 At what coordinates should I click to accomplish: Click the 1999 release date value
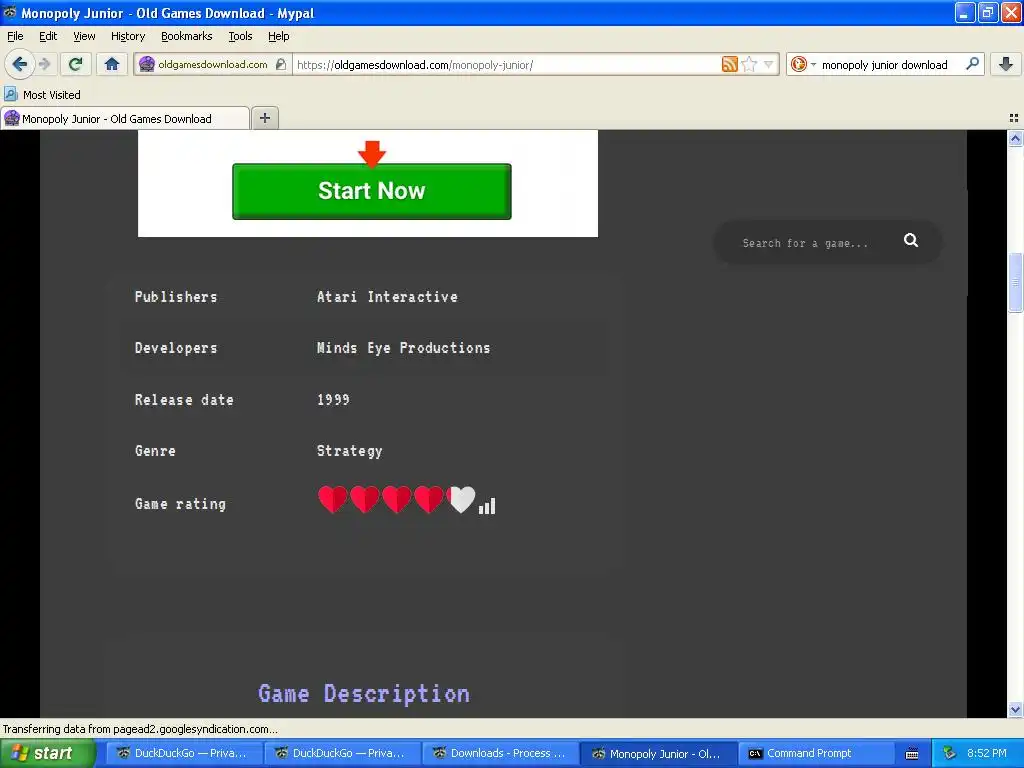coord(333,400)
